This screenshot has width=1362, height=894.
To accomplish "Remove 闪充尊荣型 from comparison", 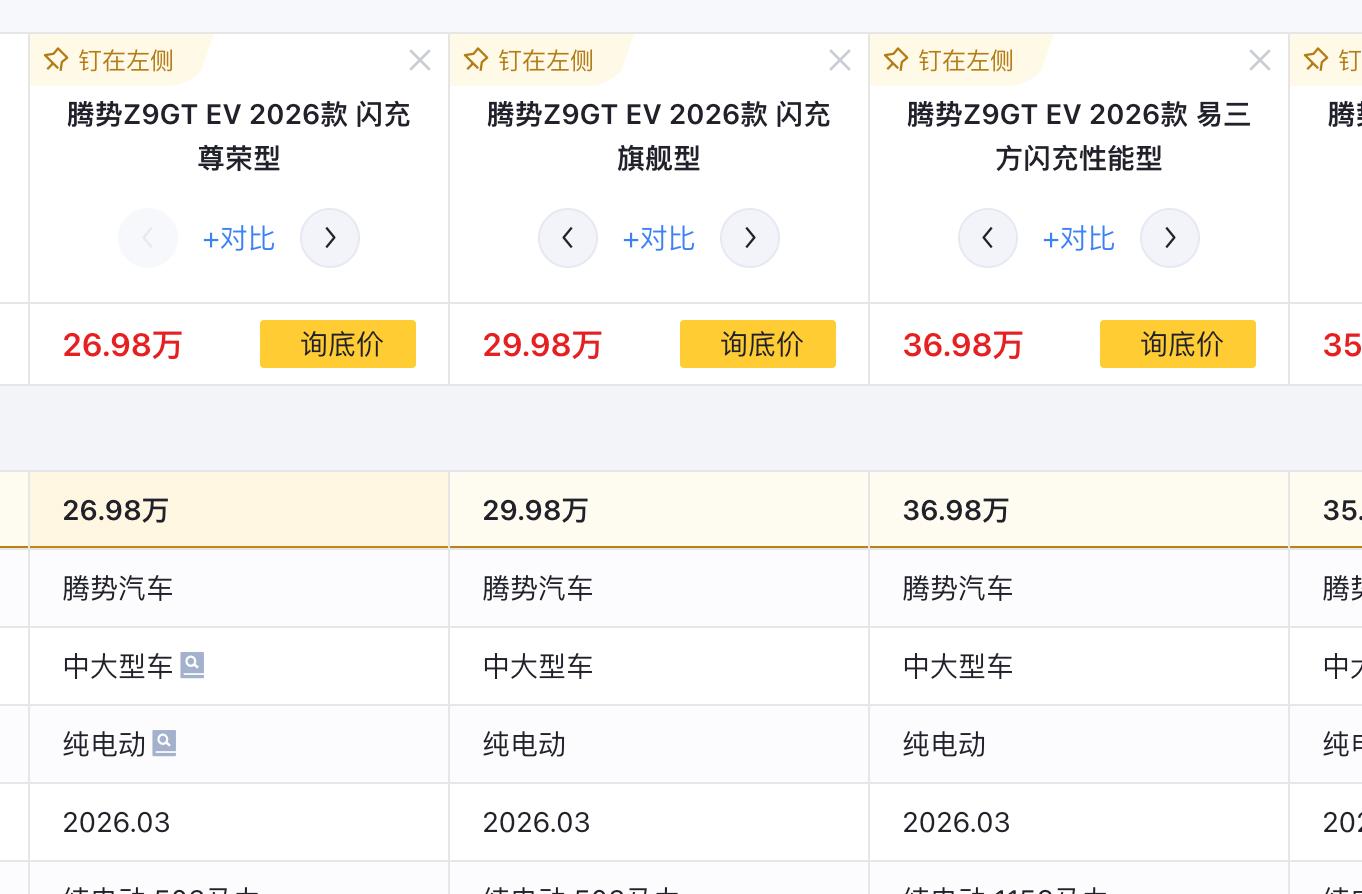I will [420, 61].
